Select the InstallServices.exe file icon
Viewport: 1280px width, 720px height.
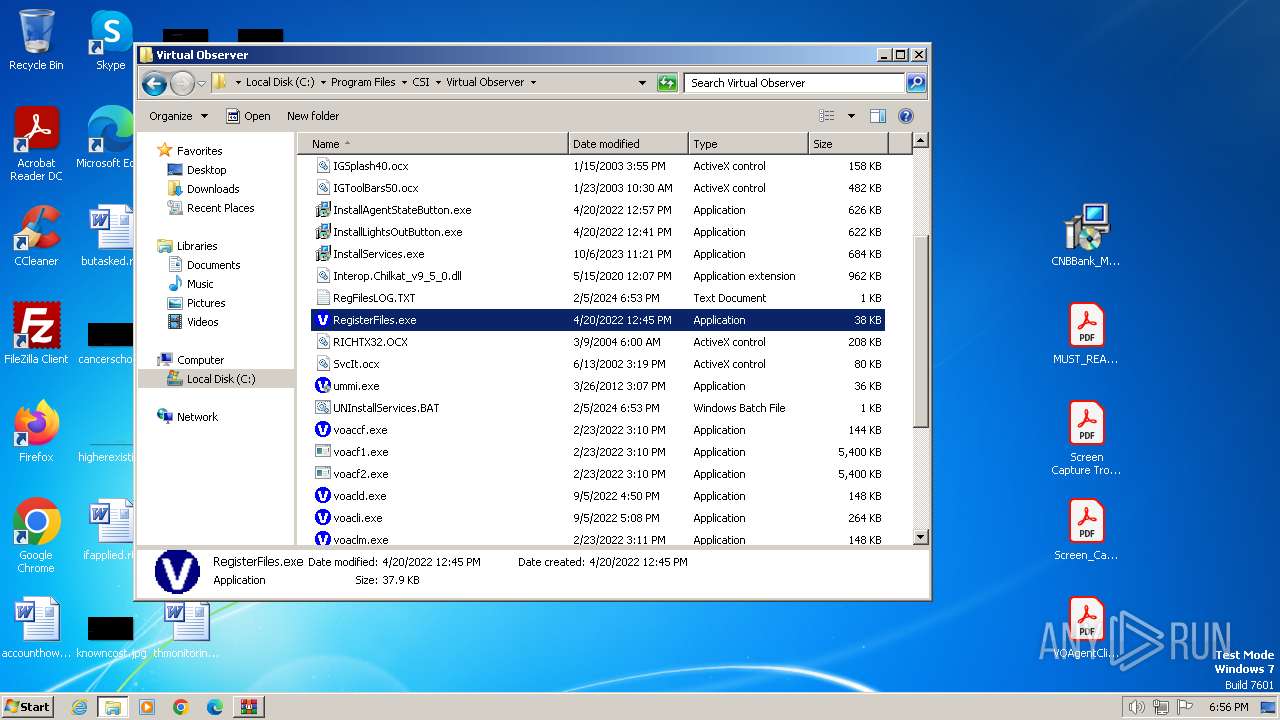click(323, 254)
